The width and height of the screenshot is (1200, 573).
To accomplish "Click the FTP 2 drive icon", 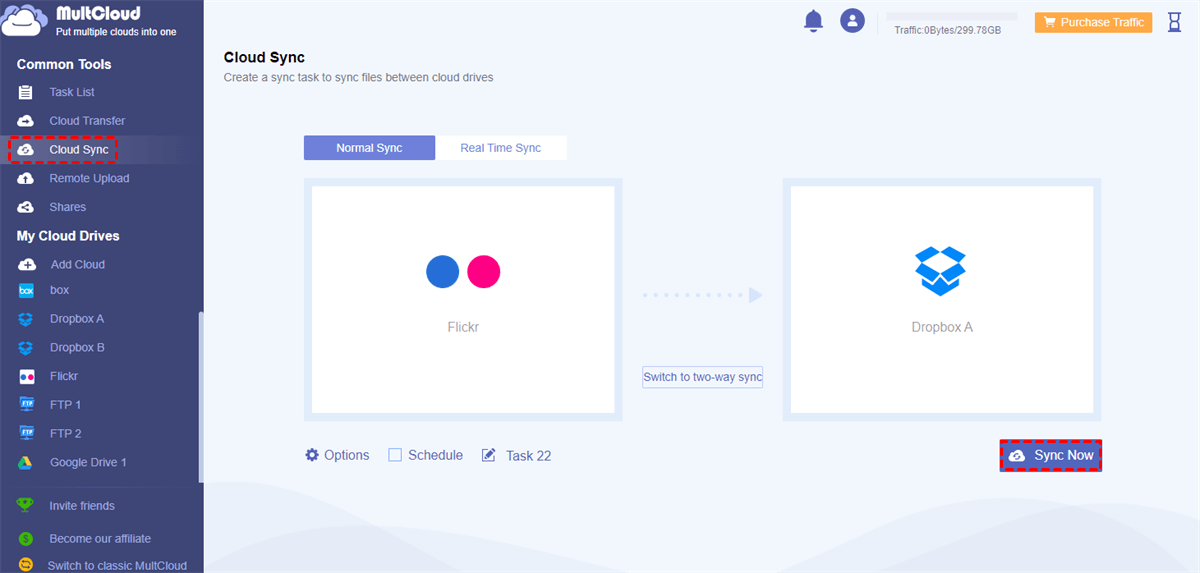I will click(26, 434).
